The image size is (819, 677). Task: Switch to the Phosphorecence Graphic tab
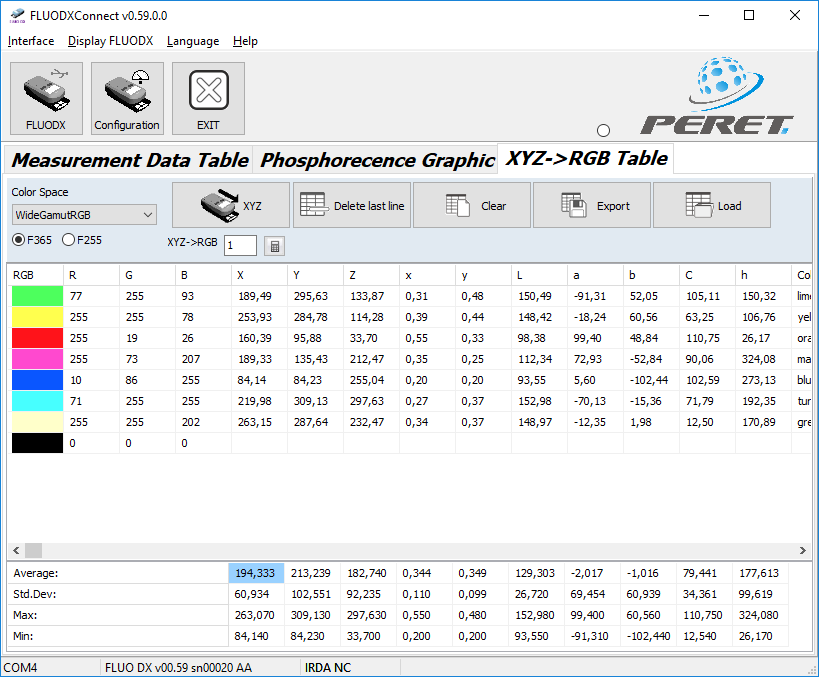[377, 160]
